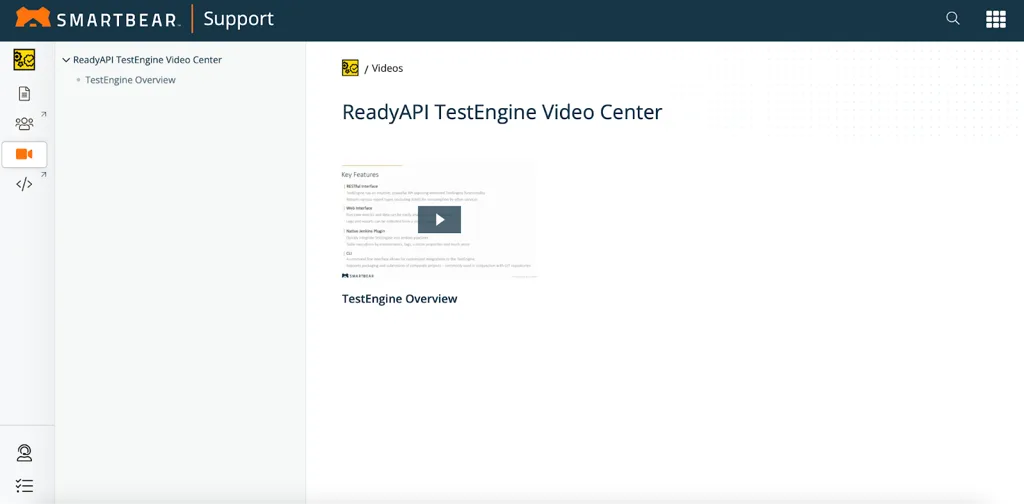Click the Videos breadcrumb link
The image size is (1024, 504).
pyautogui.click(x=387, y=68)
